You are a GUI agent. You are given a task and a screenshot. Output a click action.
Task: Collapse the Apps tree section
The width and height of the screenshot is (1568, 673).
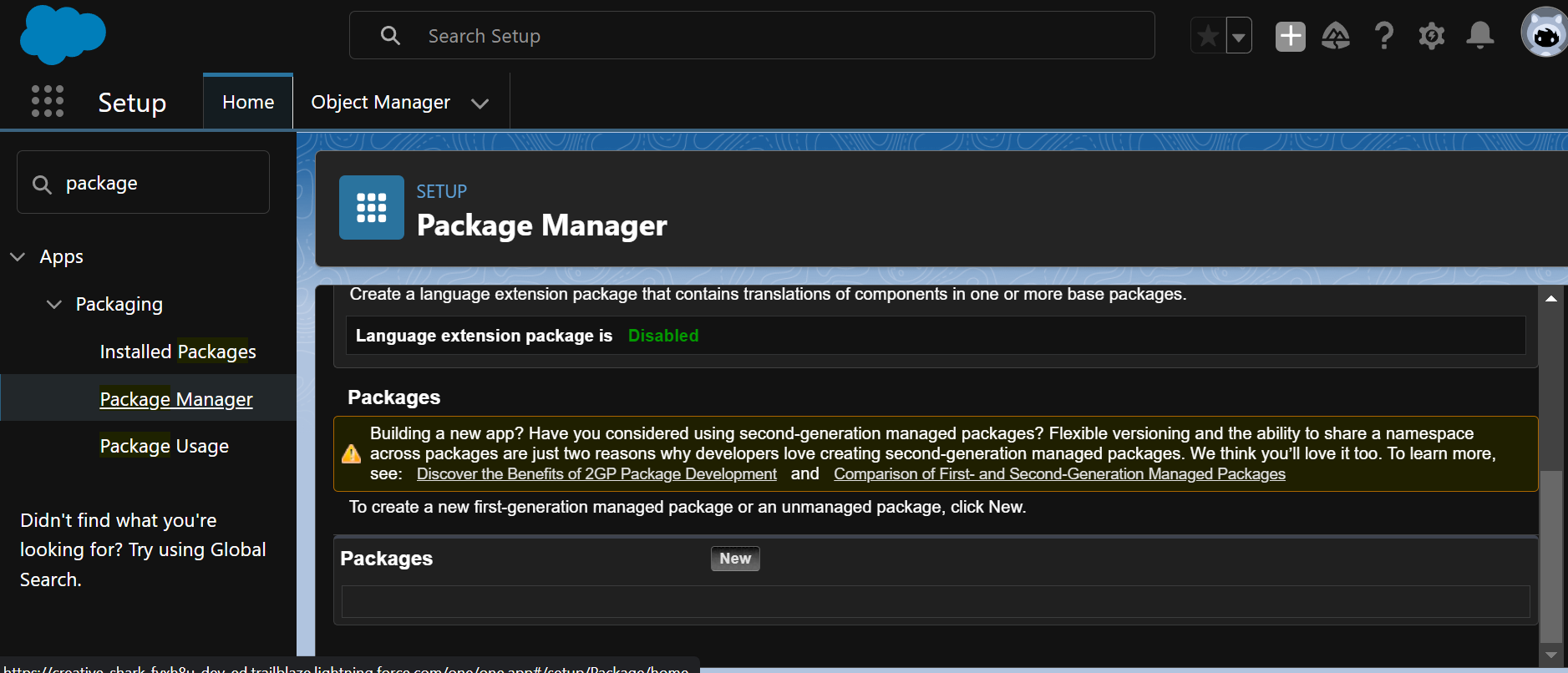click(x=18, y=256)
